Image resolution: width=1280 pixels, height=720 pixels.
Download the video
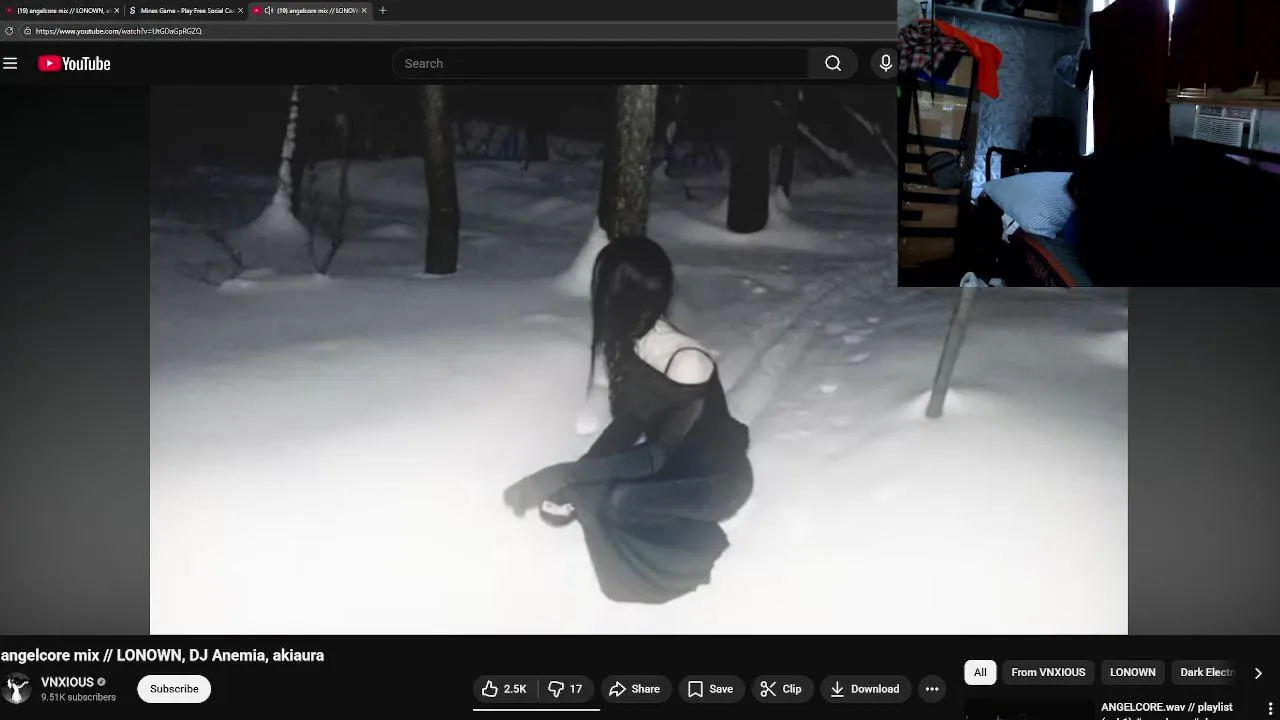point(865,689)
